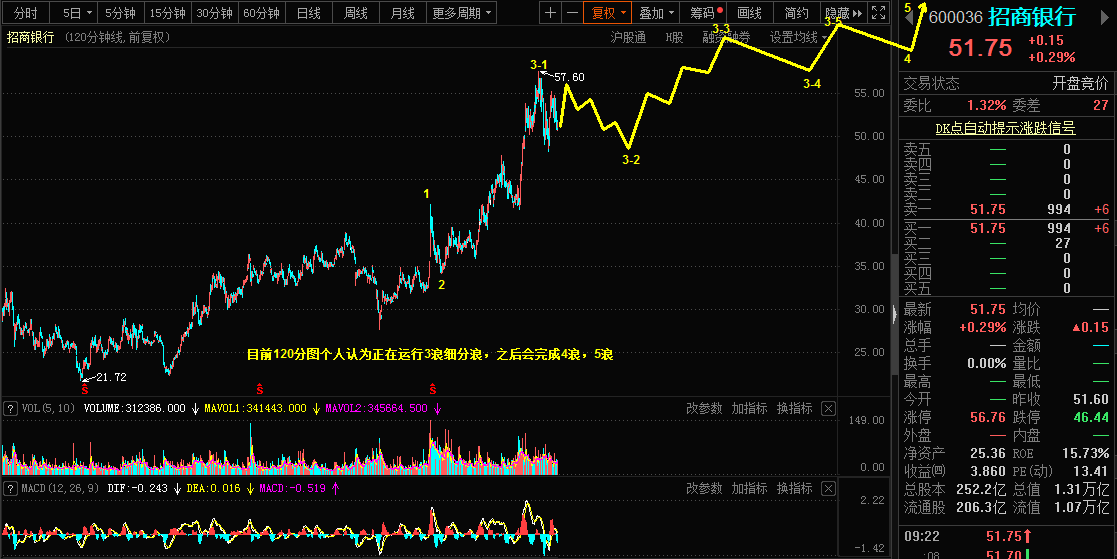Click 改参数 for VOL indicator
Image resolution: width=1117 pixels, height=559 pixels.
click(x=704, y=409)
